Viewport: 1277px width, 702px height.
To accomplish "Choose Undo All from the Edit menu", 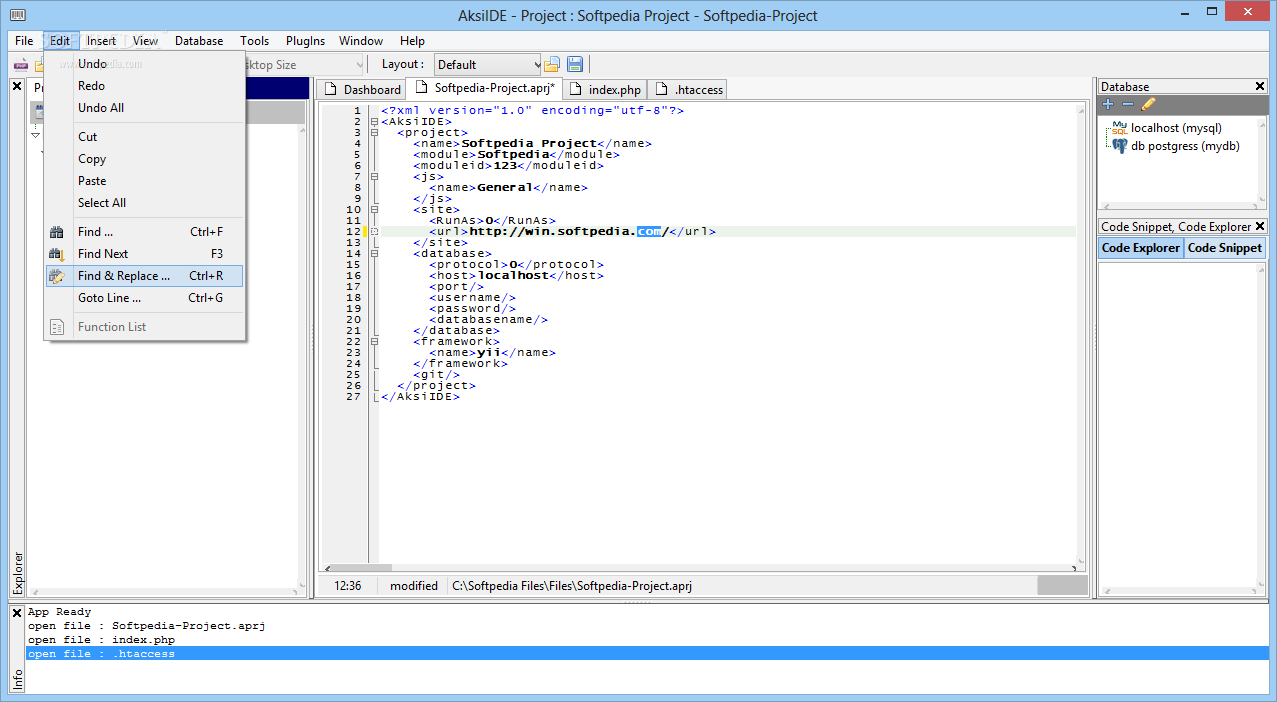I will coord(144,108).
